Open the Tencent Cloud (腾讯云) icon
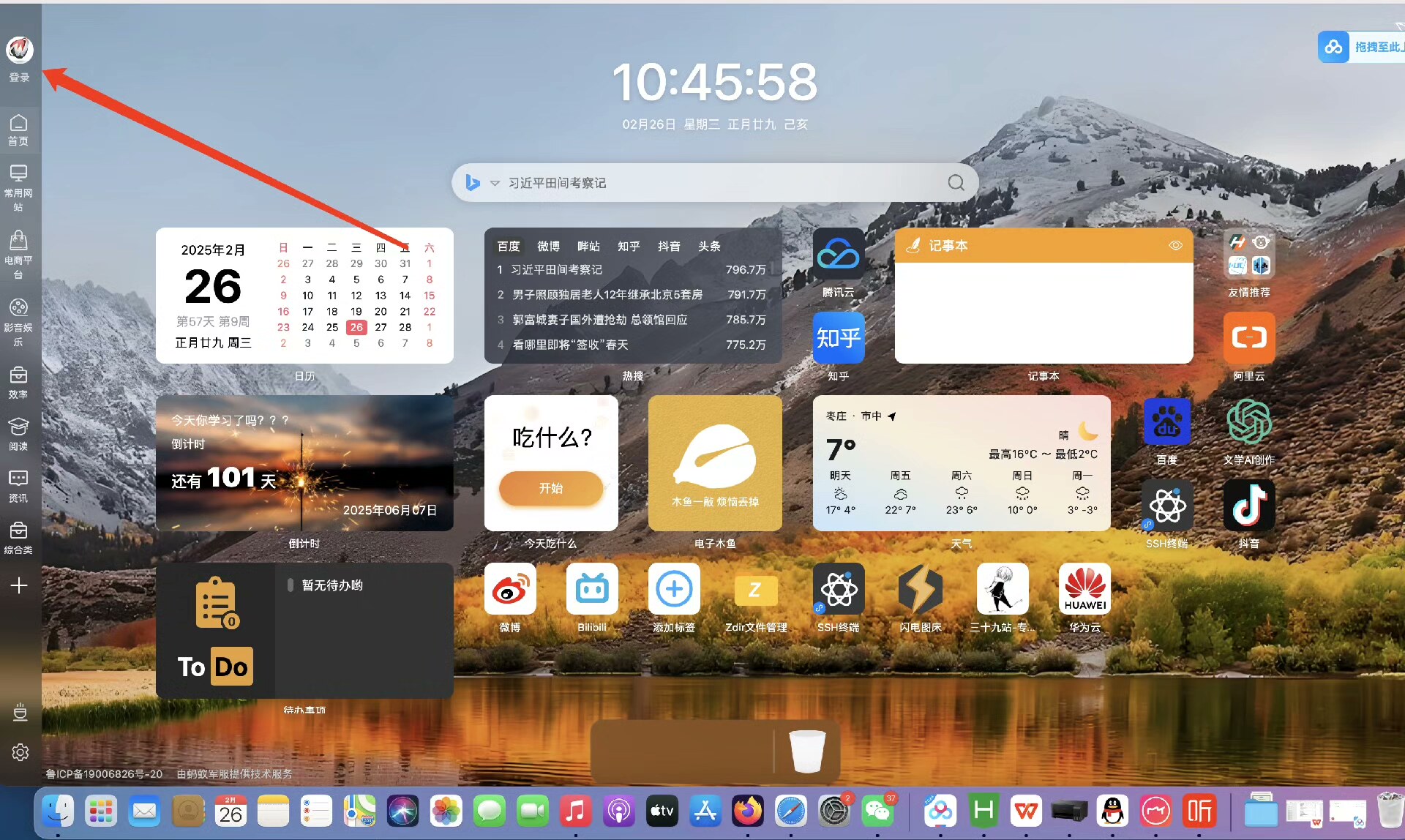The width and height of the screenshot is (1405, 840). (838, 254)
